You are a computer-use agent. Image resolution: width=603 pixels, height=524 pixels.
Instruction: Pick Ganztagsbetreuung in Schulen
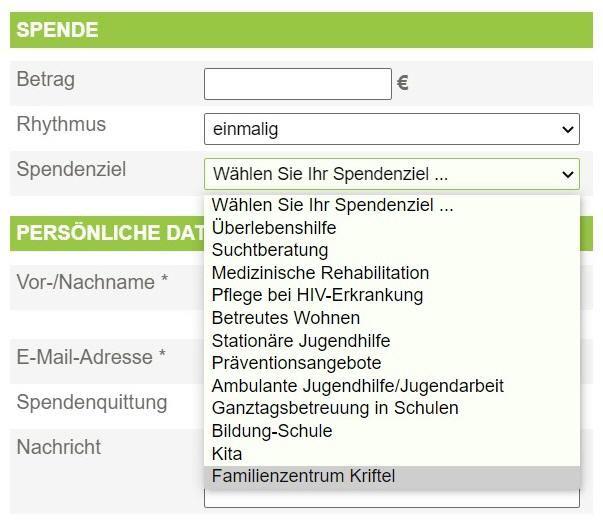[335, 408]
